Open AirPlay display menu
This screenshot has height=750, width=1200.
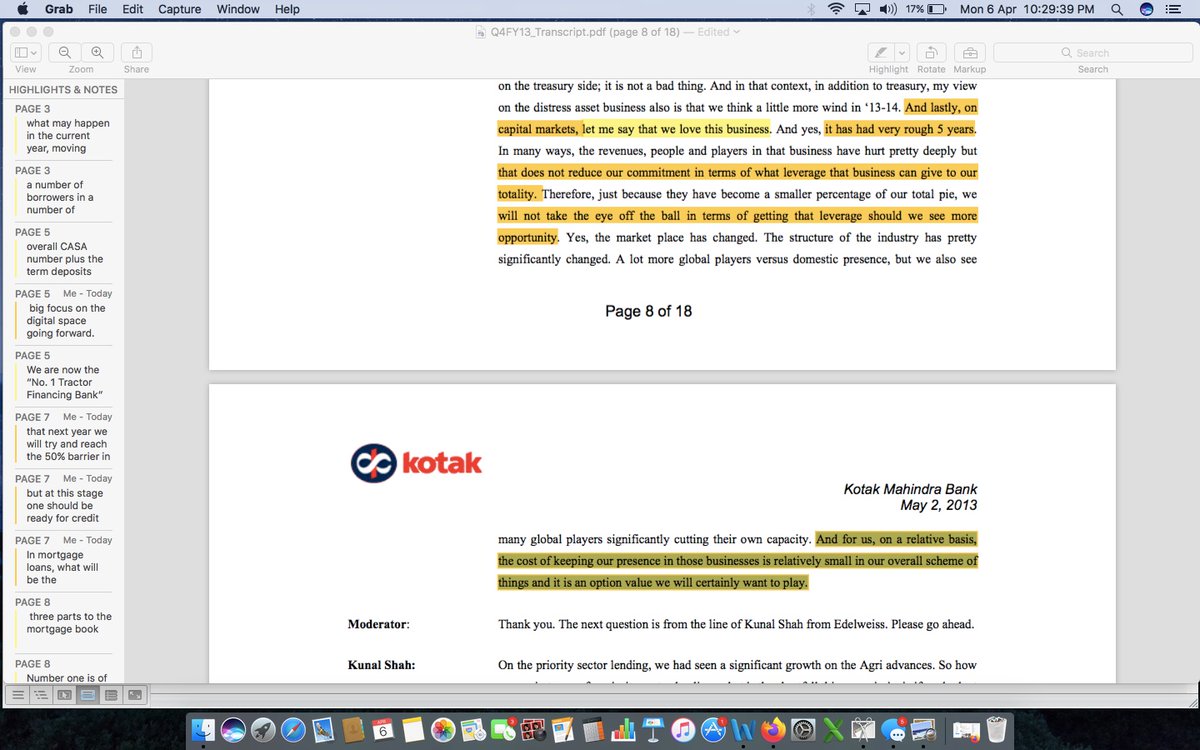pyautogui.click(x=862, y=9)
